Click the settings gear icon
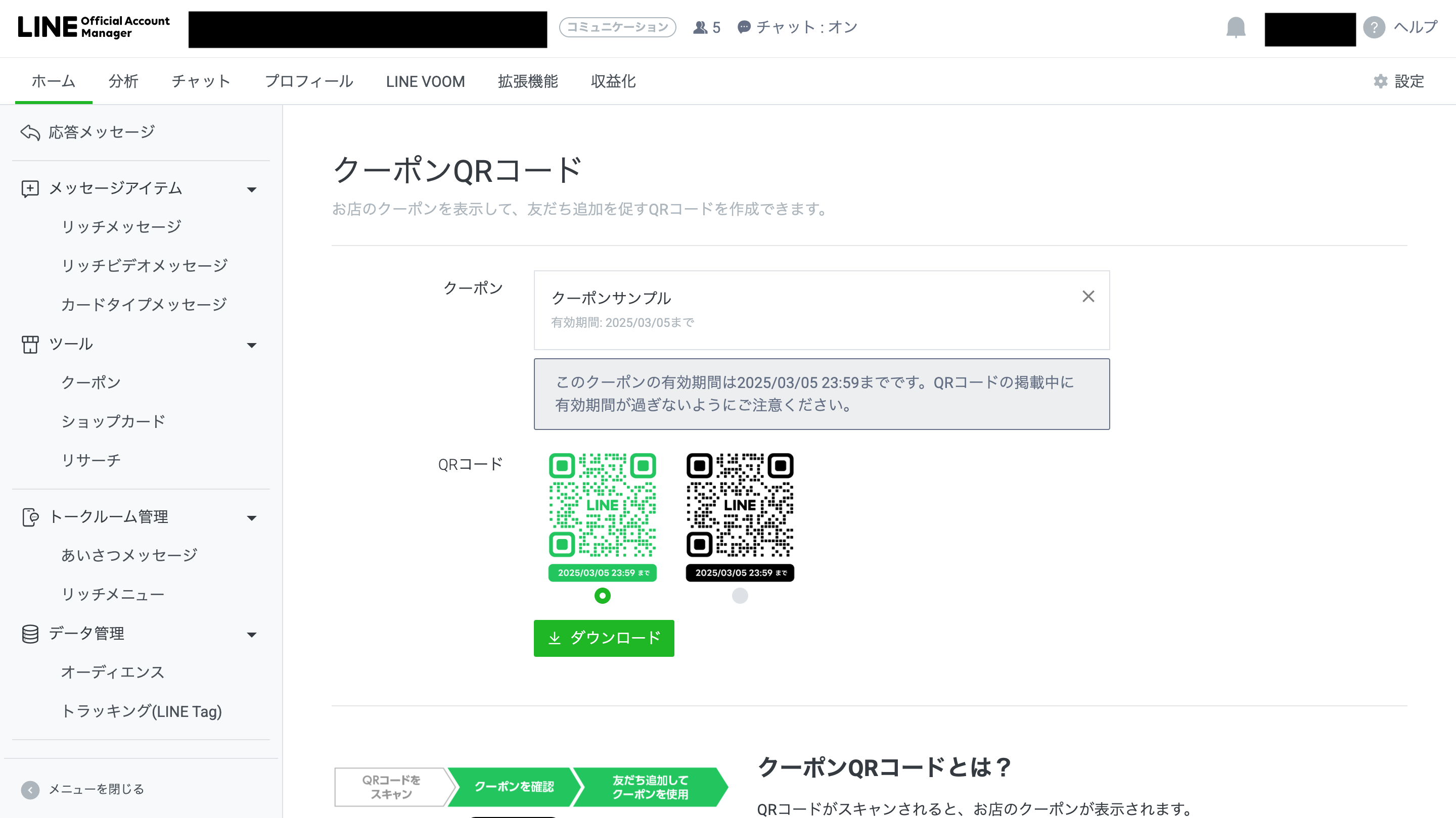 point(1380,81)
